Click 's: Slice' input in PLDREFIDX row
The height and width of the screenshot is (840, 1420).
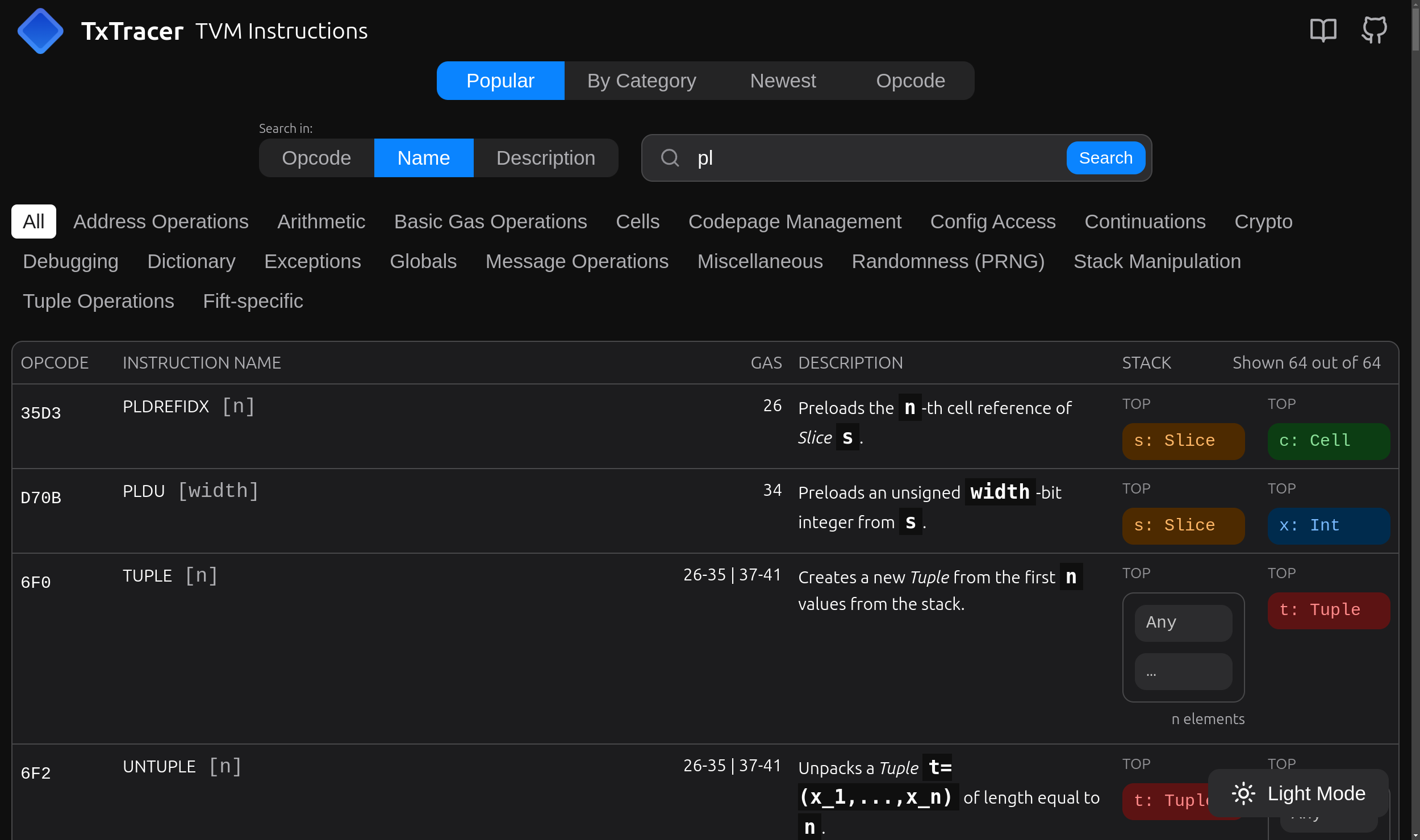pos(1183,441)
